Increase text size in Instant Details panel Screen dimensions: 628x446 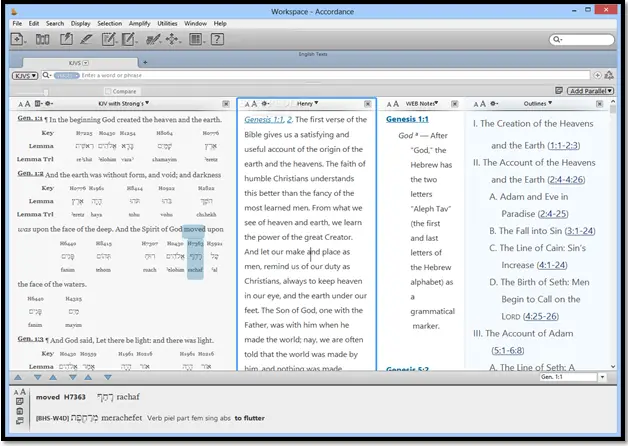coord(23,392)
